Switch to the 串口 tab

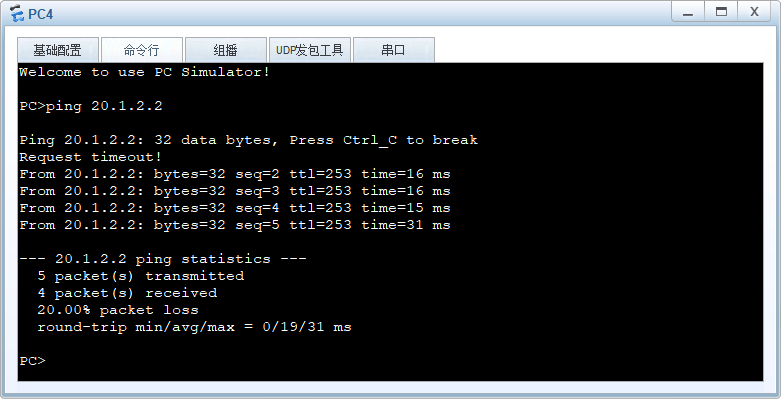click(393, 50)
